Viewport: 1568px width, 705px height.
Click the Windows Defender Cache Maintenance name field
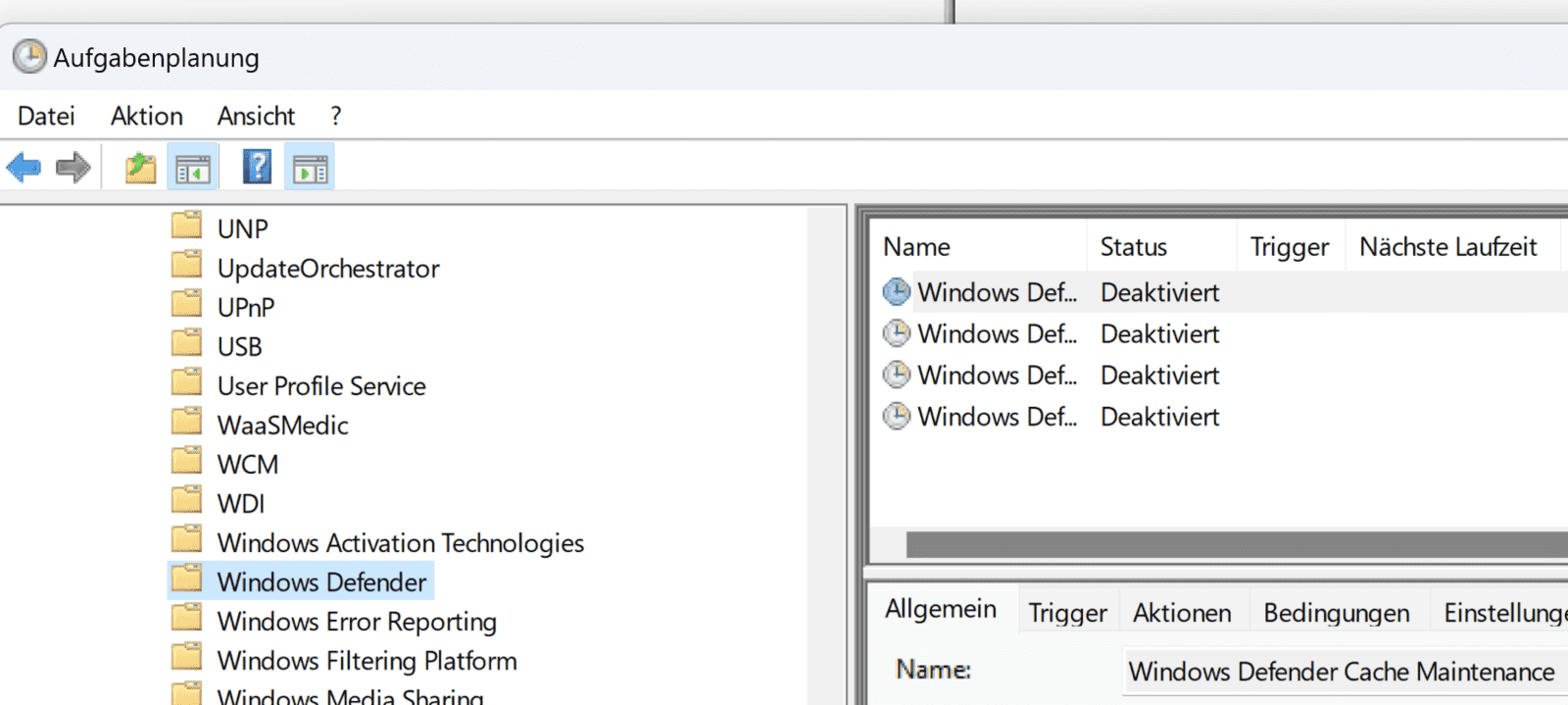pyautogui.click(x=1346, y=671)
